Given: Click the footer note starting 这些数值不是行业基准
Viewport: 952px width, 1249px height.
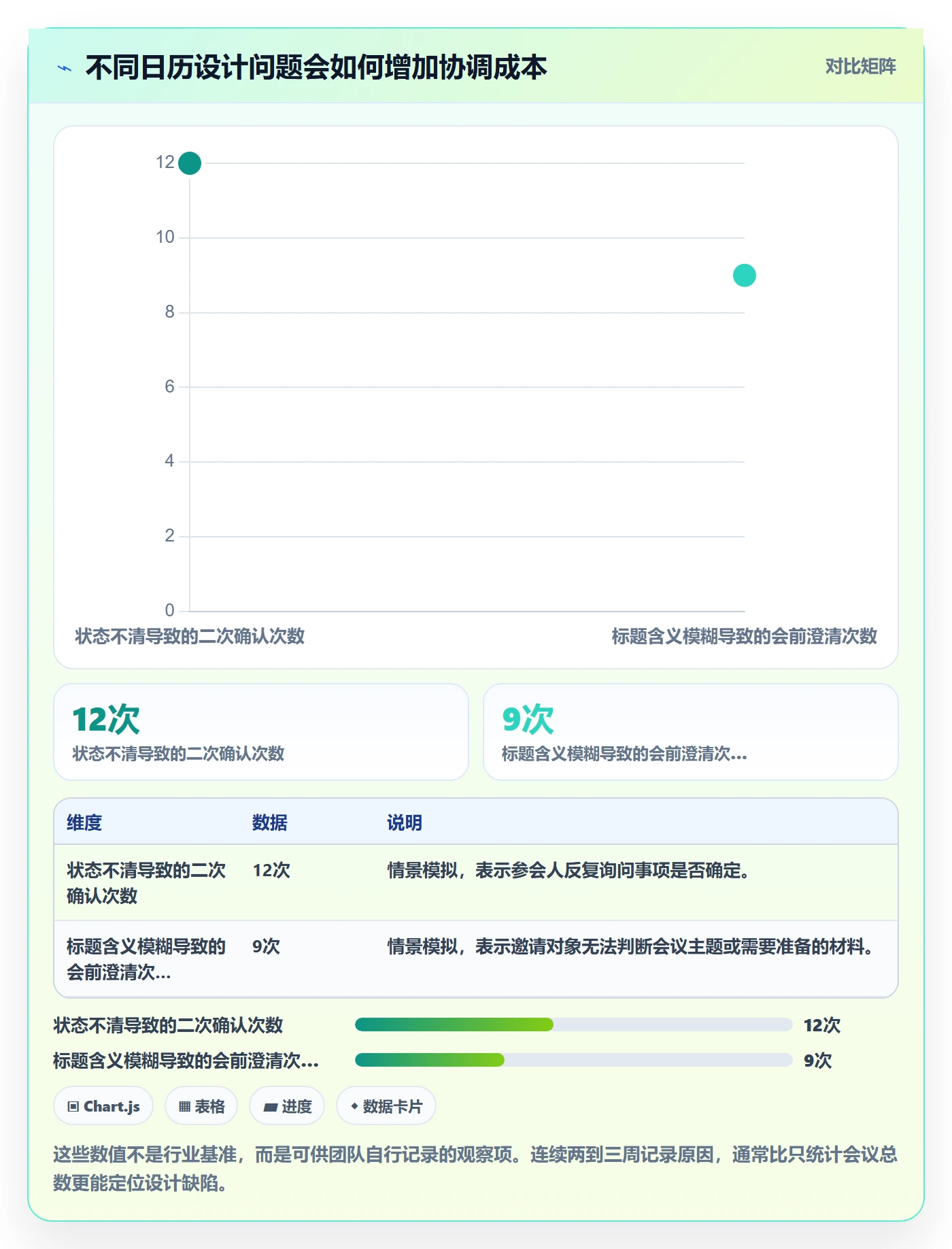Looking at the screenshot, I should 475,1169.
